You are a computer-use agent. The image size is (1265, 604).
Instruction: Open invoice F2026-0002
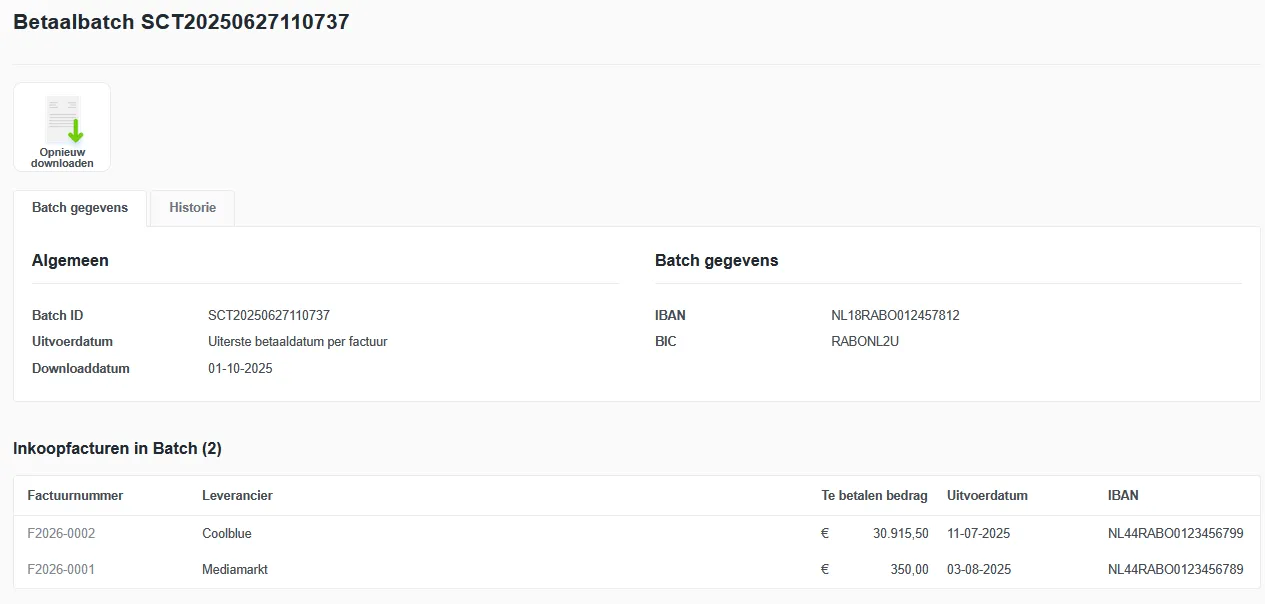click(x=61, y=534)
